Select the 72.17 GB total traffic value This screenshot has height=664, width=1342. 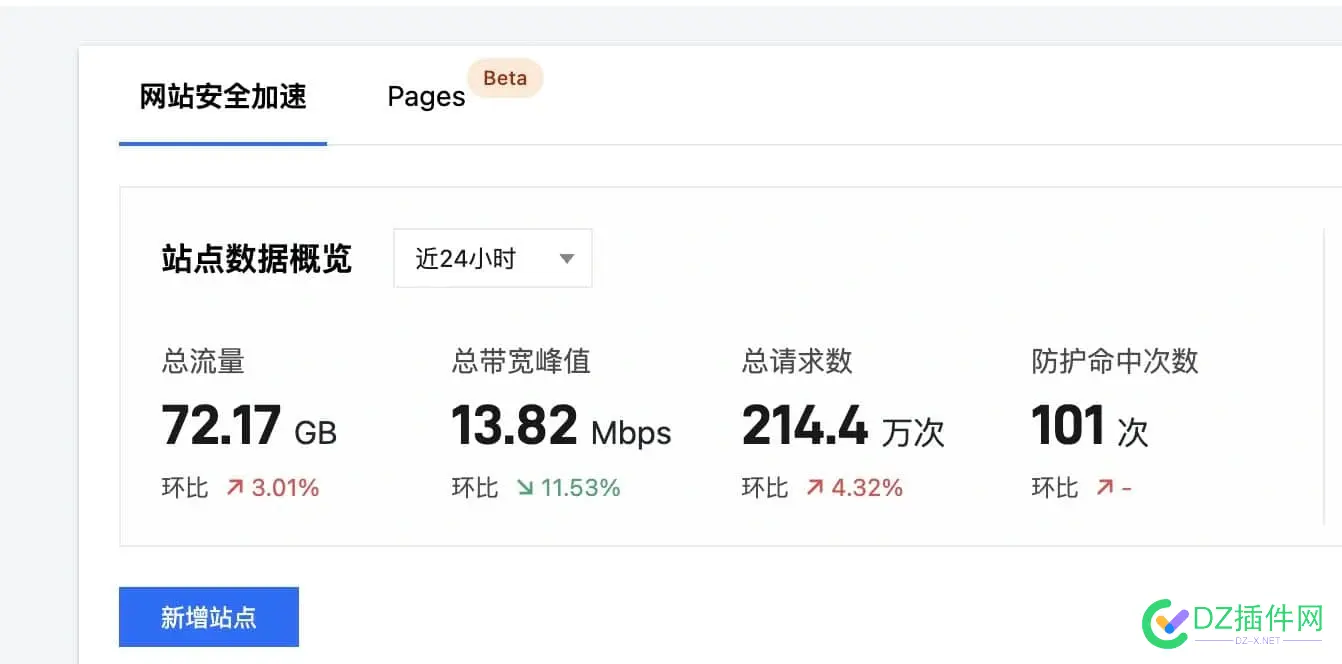249,427
